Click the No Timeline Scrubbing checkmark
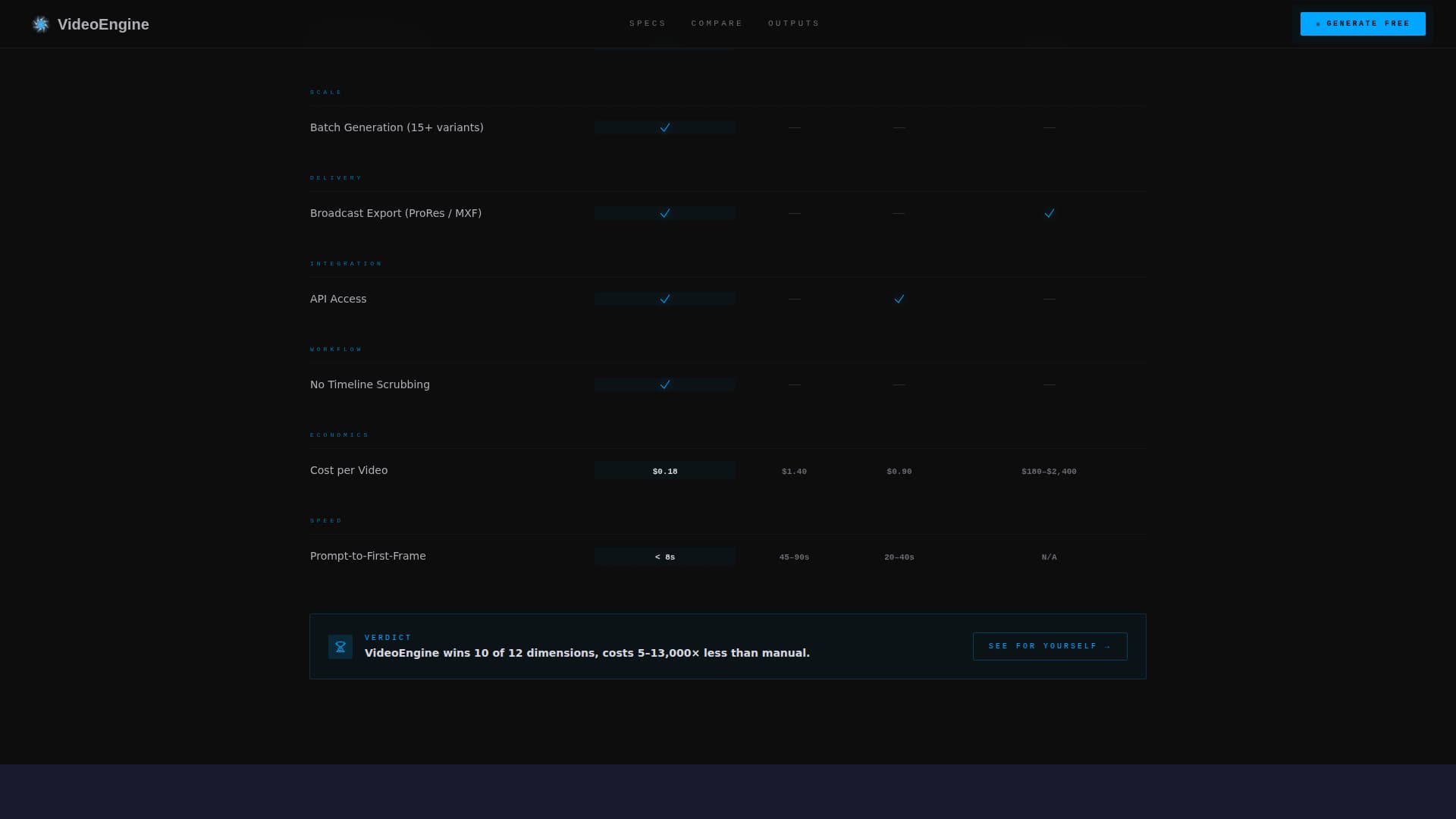 click(x=665, y=384)
